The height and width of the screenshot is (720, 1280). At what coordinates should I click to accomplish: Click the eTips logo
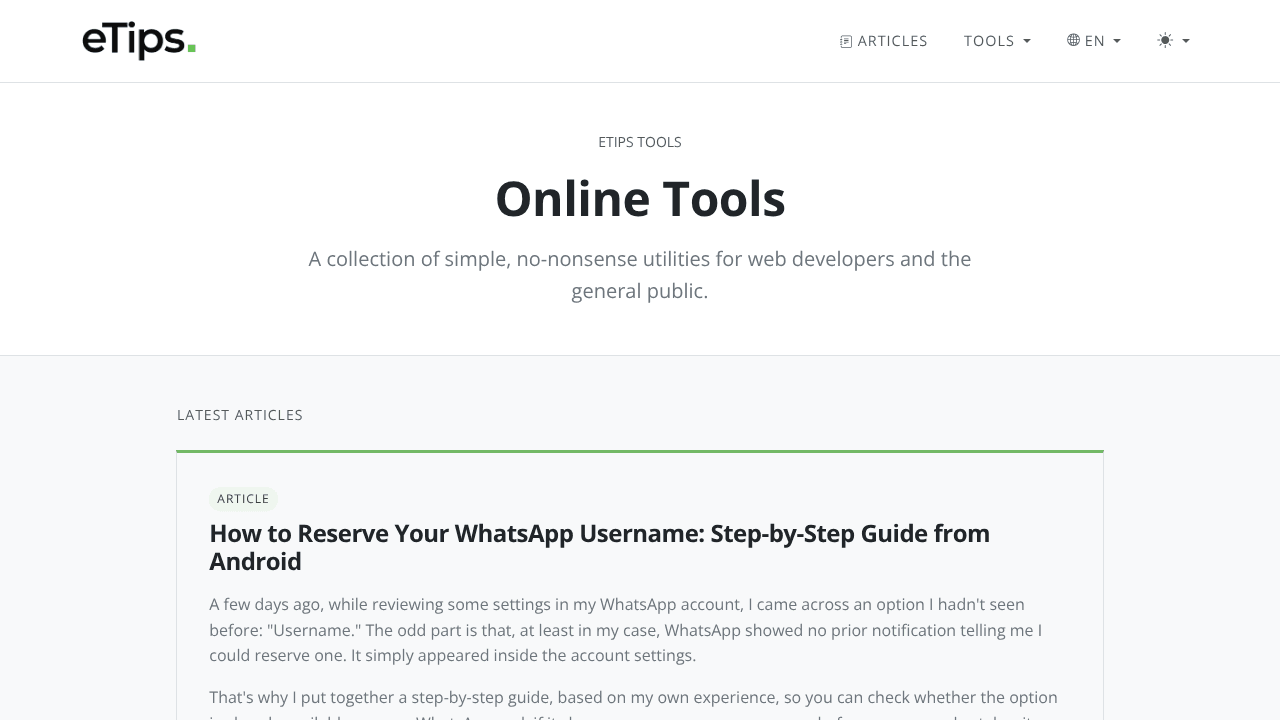pyautogui.click(x=139, y=41)
